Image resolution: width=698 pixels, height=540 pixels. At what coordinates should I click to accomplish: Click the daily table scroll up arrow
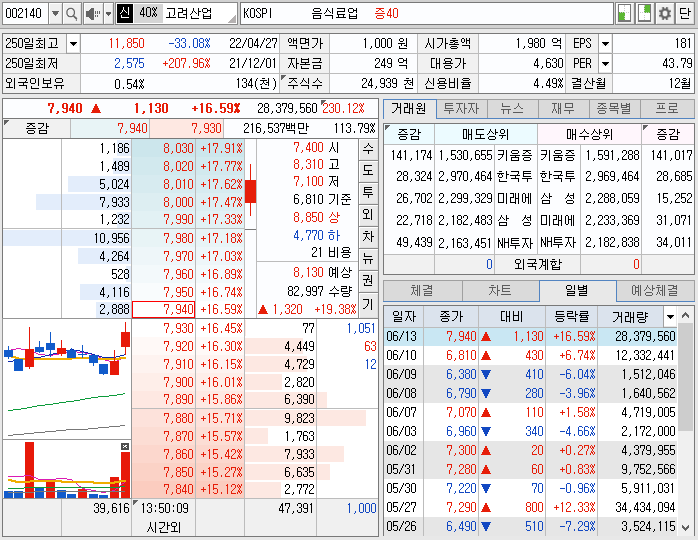[x=686, y=315]
